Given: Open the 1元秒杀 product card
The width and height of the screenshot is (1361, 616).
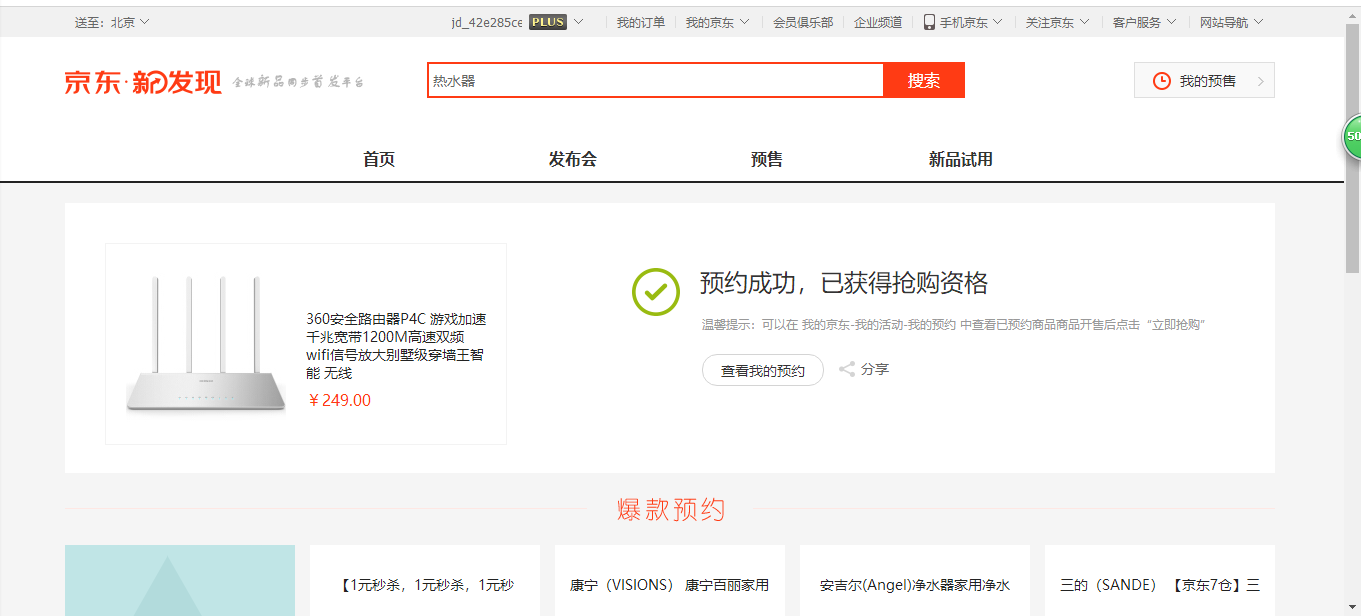Looking at the screenshot, I should 425,580.
